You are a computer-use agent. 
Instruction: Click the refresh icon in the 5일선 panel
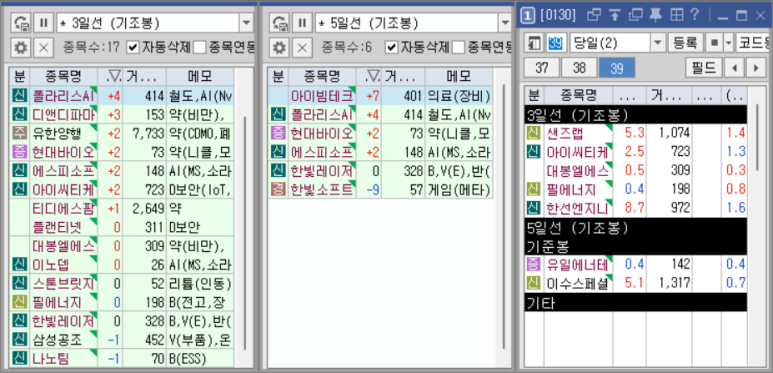coord(280,23)
